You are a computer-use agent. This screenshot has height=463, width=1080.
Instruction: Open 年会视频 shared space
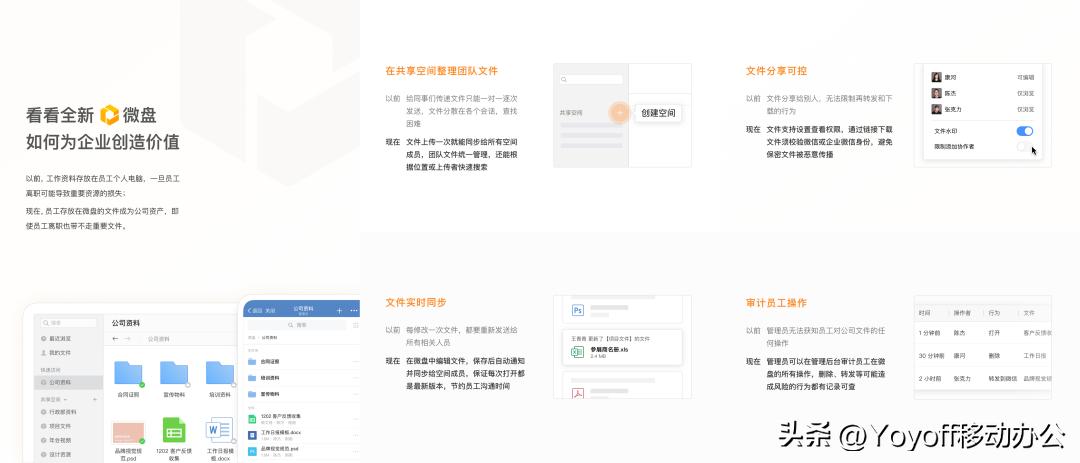[x=59, y=440]
